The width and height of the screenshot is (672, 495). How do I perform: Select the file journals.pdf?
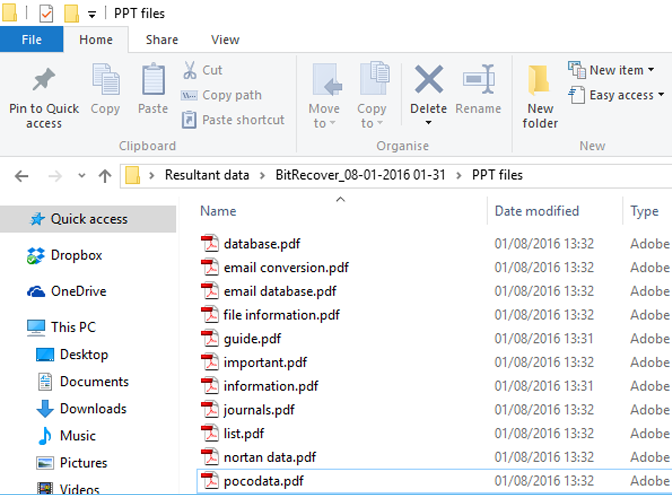pyautogui.click(x=259, y=410)
